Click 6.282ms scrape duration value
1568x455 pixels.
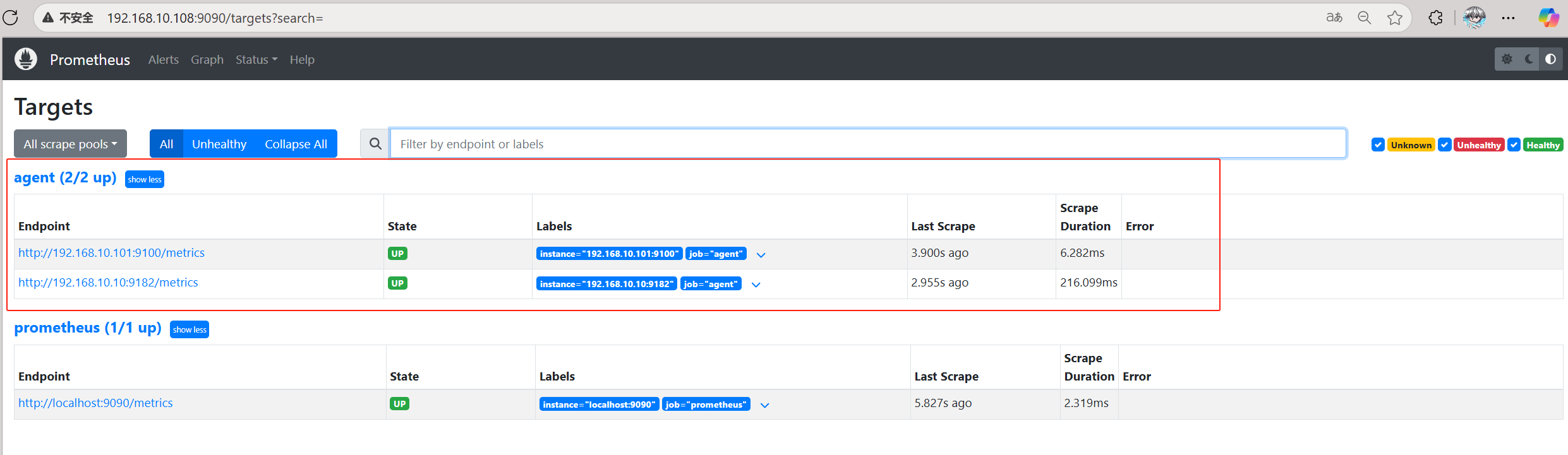click(x=1082, y=253)
